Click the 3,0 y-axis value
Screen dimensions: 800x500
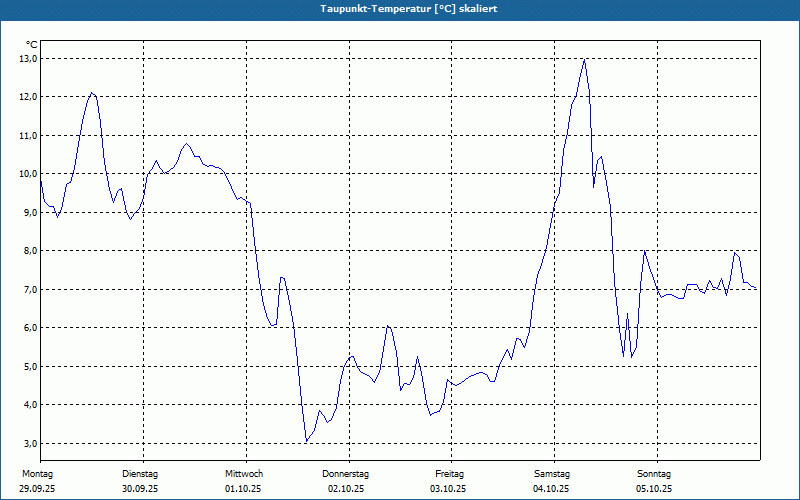click(31, 443)
